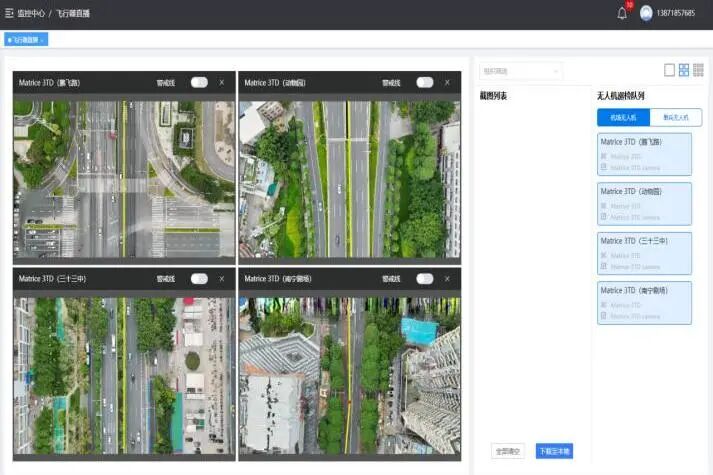Switch to the 单兵无人机 tab

pyautogui.click(x=675, y=117)
